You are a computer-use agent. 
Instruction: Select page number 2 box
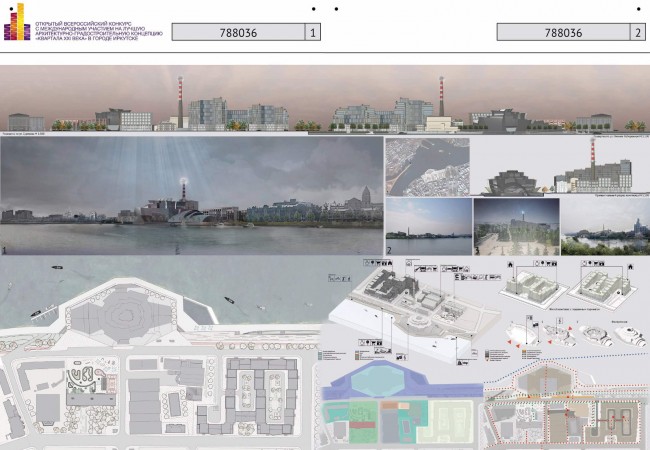[x=638, y=32]
